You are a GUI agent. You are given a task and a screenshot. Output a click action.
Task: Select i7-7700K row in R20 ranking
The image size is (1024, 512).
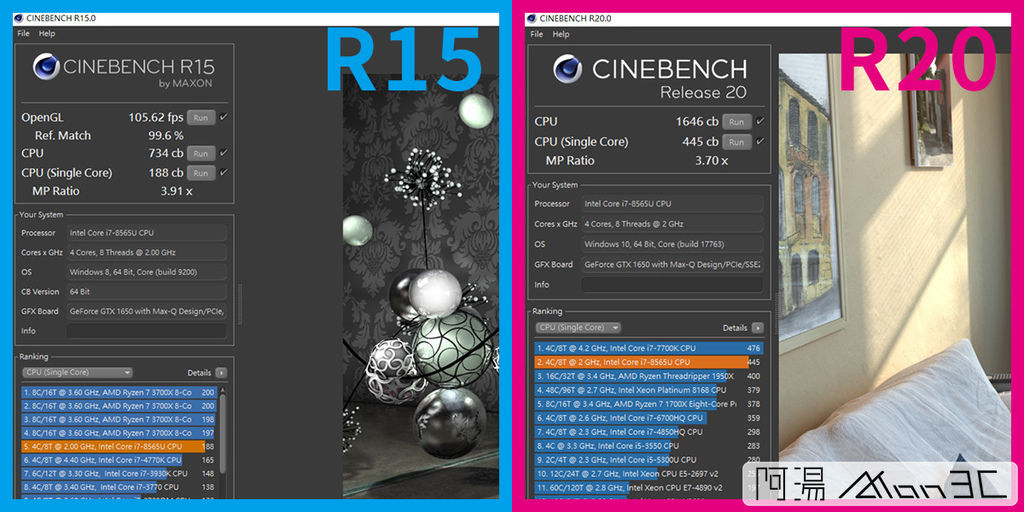(648, 348)
